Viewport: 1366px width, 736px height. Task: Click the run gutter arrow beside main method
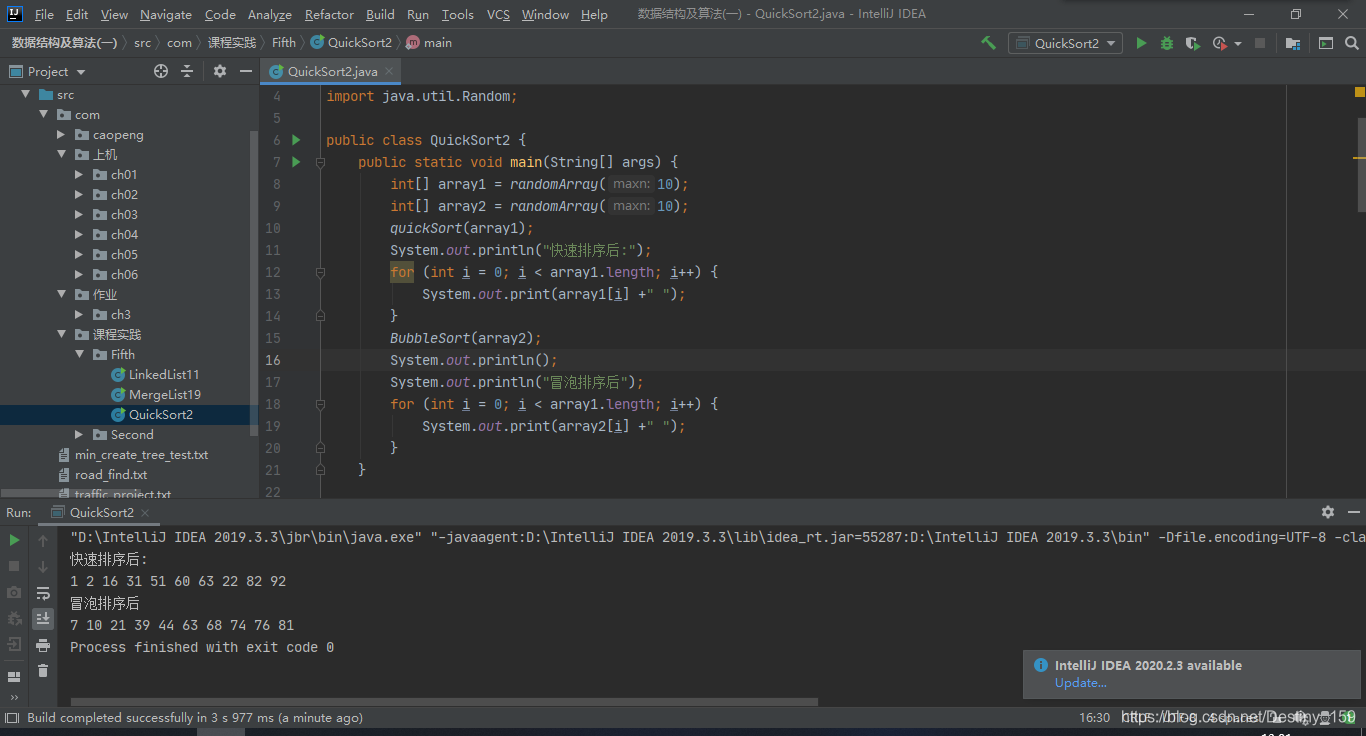295,162
